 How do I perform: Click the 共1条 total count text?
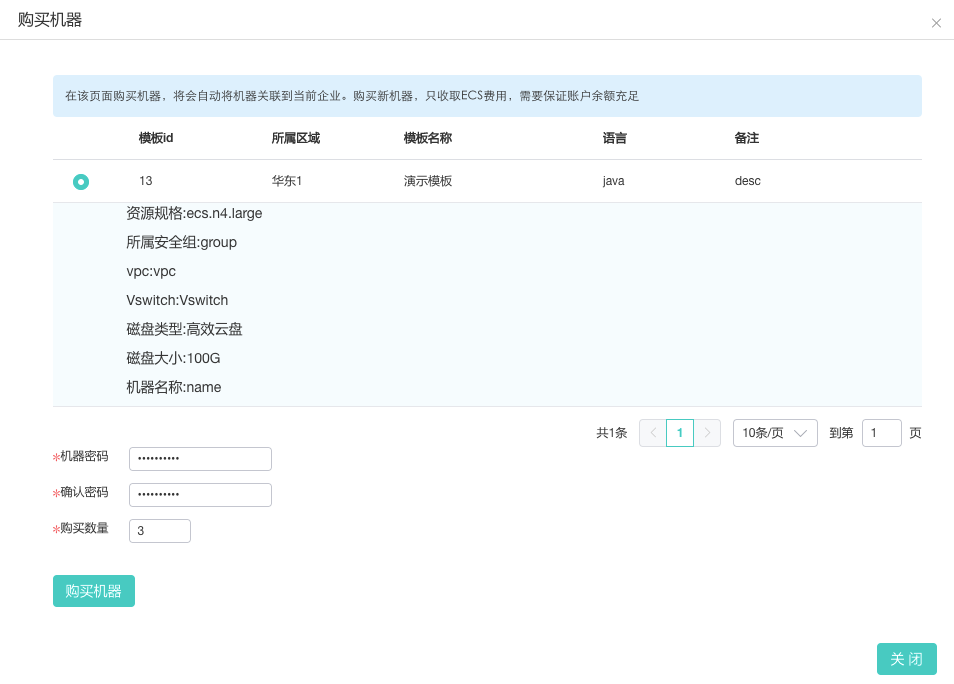(x=611, y=433)
